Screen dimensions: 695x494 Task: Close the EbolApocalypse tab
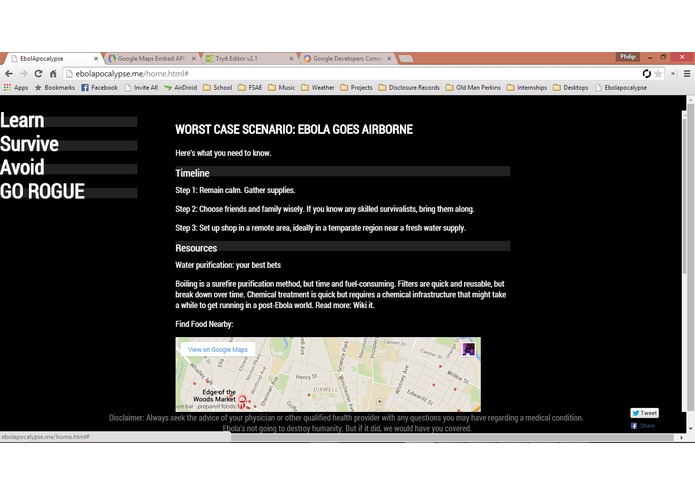click(96, 58)
